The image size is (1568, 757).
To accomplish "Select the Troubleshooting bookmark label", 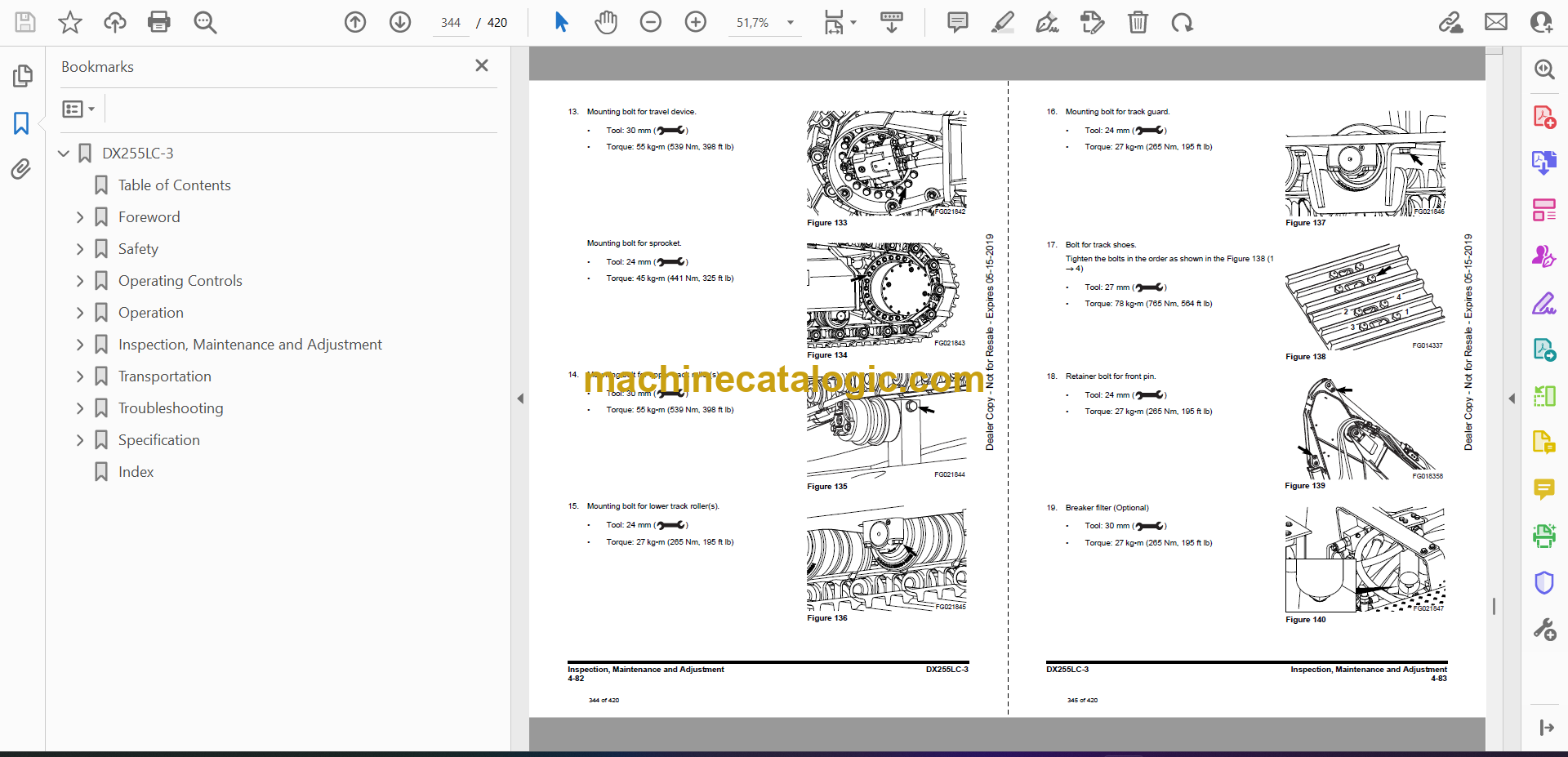I will [170, 408].
